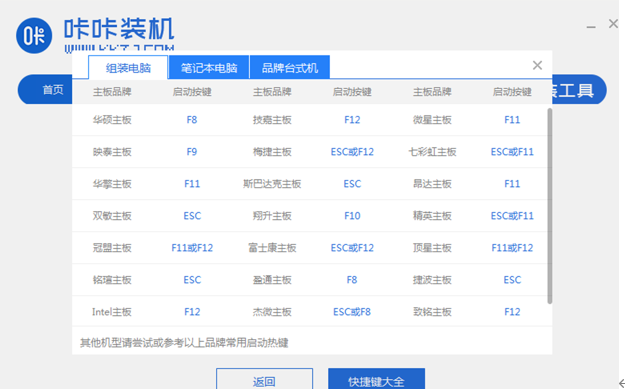
Task: Click F10 key for 翔升主板
Action: coord(352,216)
